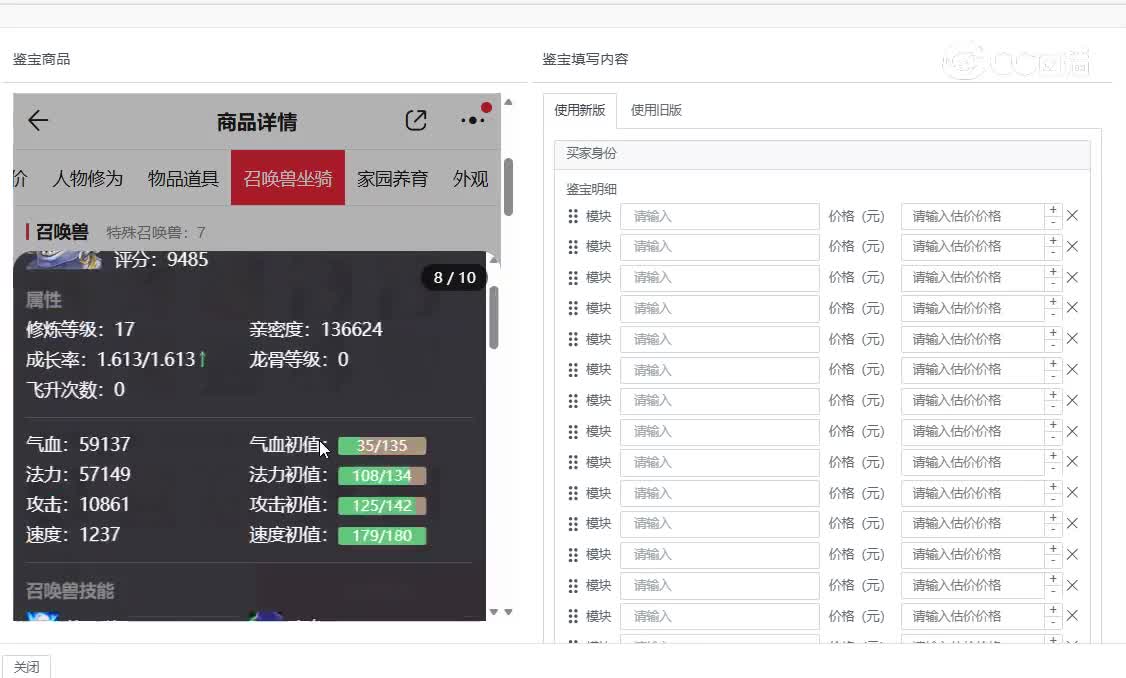The height and width of the screenshot is (678, 1126).
Task: Click the first 模块 text input field
Action: [x=719, y=216]
